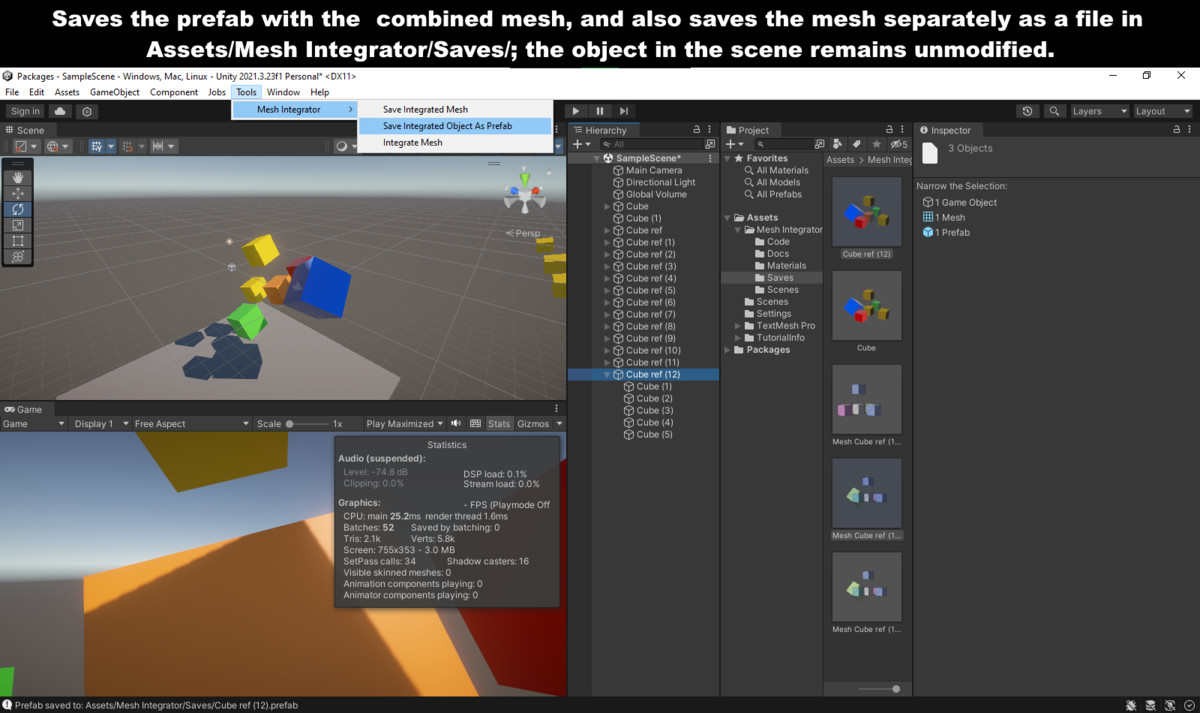
Task: Open the Display 1 dropdown
Action: pyautogui.click(x=100, y=423)
